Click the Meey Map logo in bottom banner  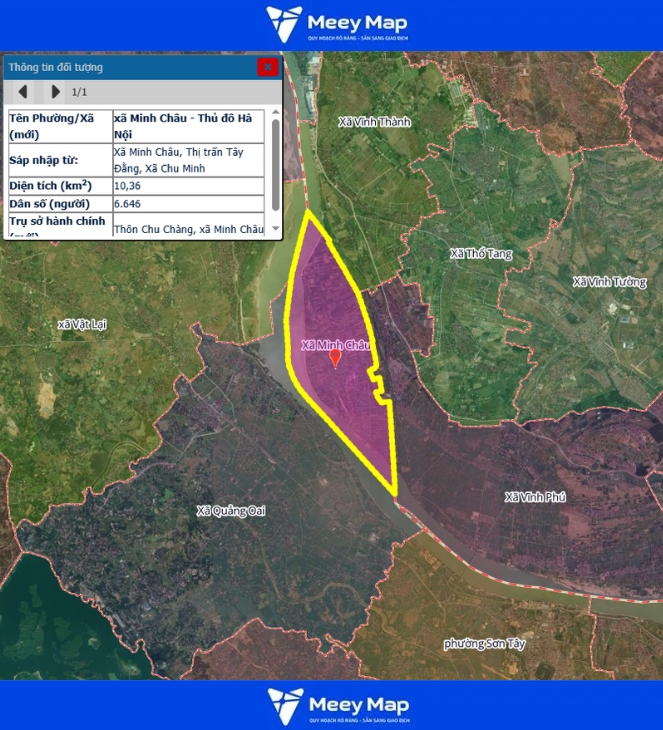(x=336, y=705)
